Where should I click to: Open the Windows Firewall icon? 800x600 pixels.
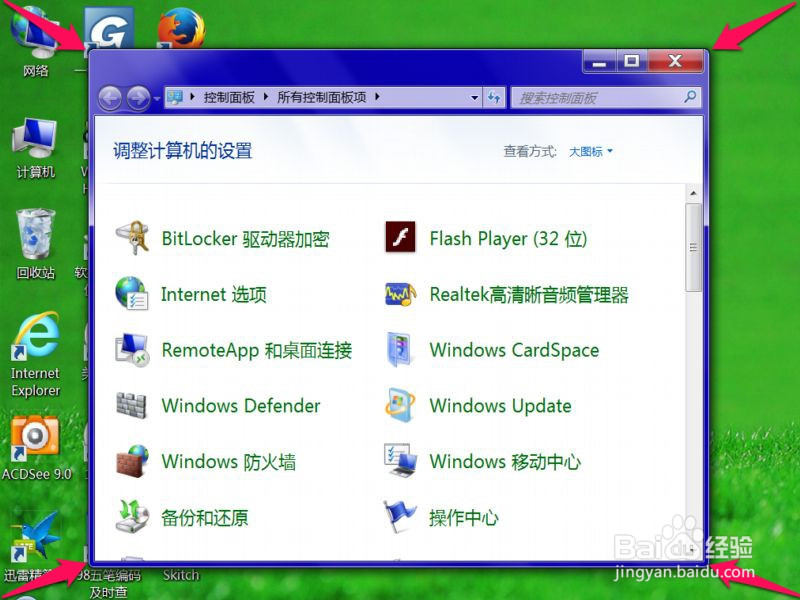tap(132, 461)
